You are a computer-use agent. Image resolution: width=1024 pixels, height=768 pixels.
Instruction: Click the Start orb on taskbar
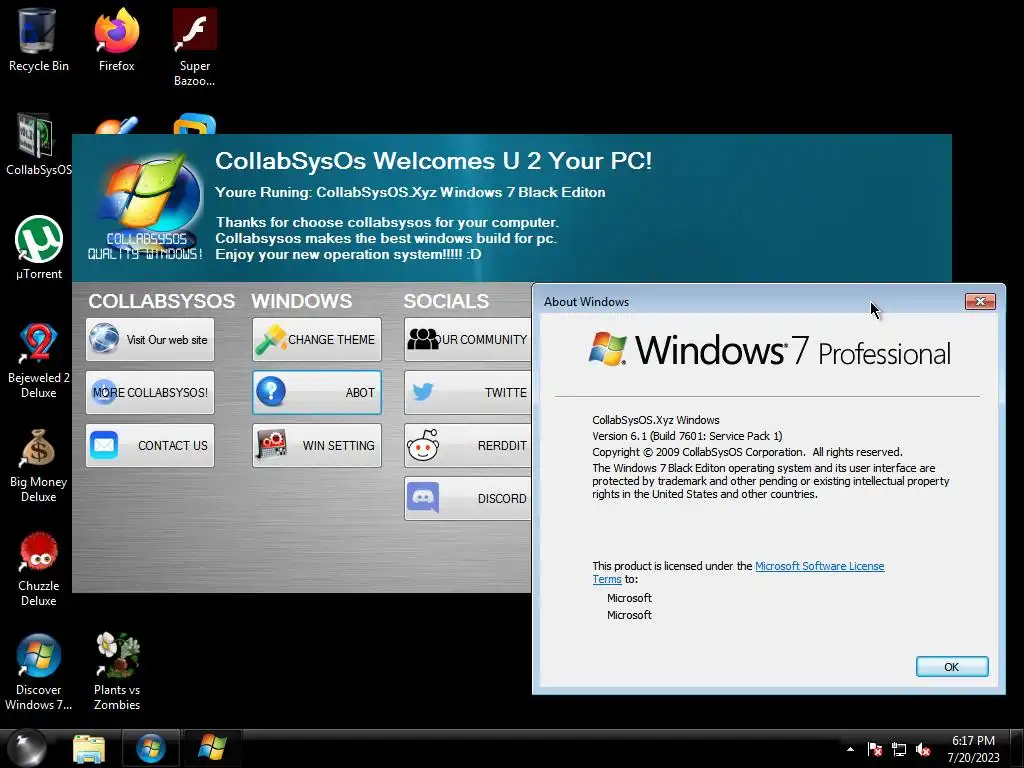pos(27,748)
